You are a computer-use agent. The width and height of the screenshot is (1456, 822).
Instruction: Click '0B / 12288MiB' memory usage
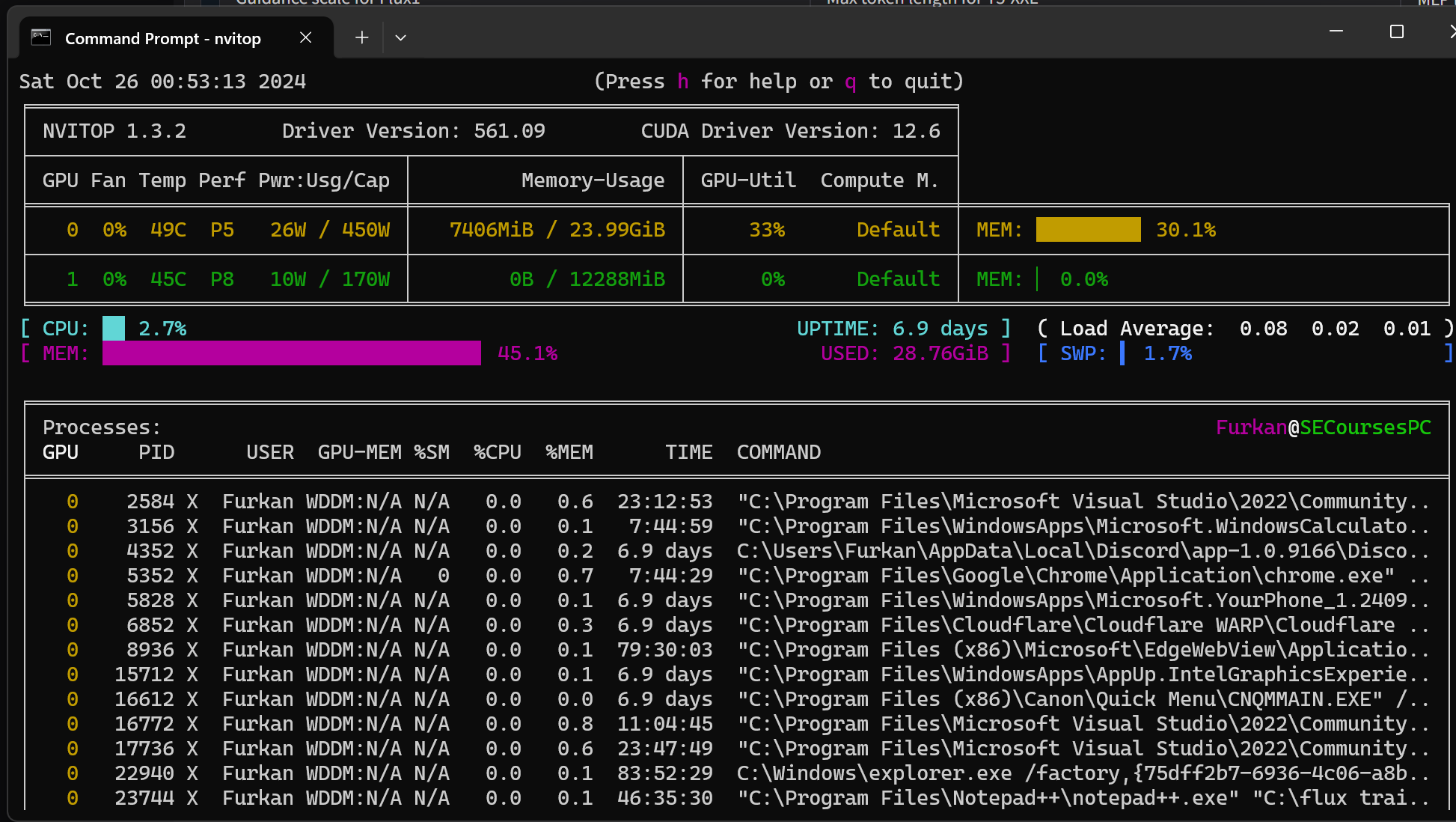[x=587, y=279]
